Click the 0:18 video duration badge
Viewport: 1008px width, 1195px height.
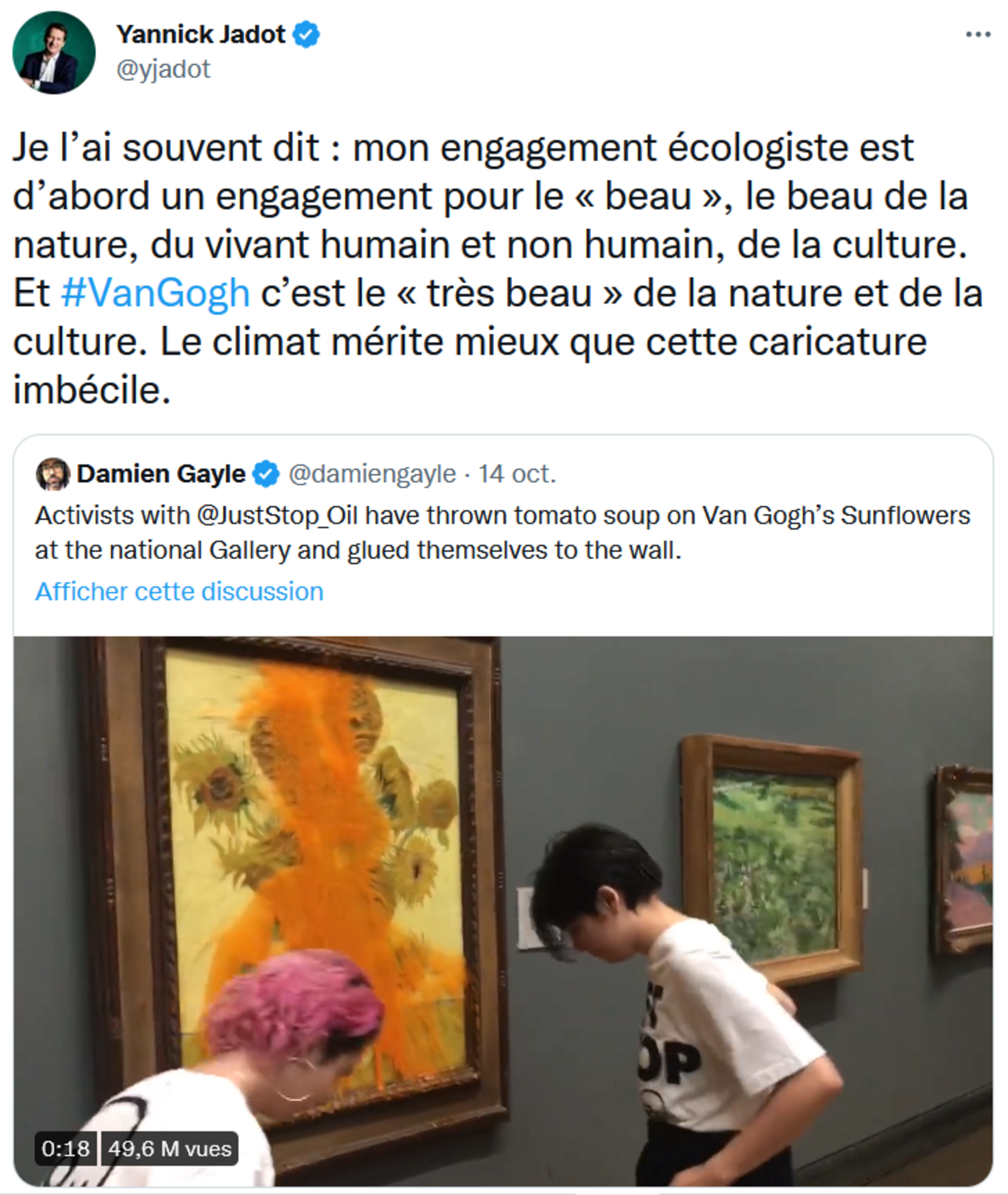click(65, 1148)
